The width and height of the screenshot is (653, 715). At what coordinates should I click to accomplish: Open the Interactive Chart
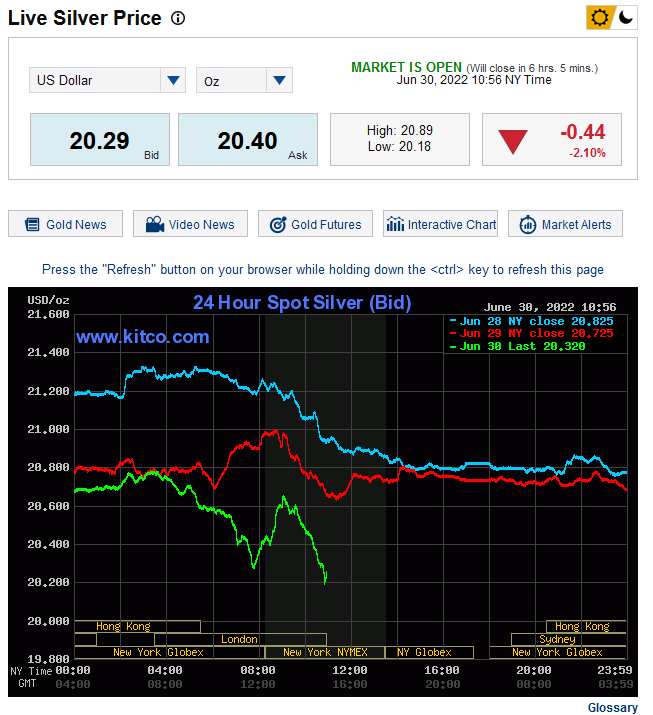440,224
